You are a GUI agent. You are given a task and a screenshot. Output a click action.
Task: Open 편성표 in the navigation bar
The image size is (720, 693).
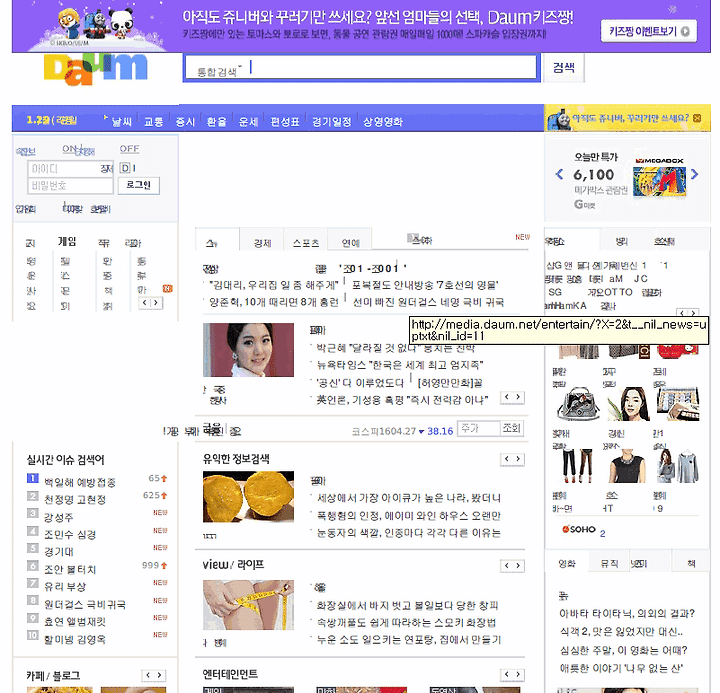(285, 122)
